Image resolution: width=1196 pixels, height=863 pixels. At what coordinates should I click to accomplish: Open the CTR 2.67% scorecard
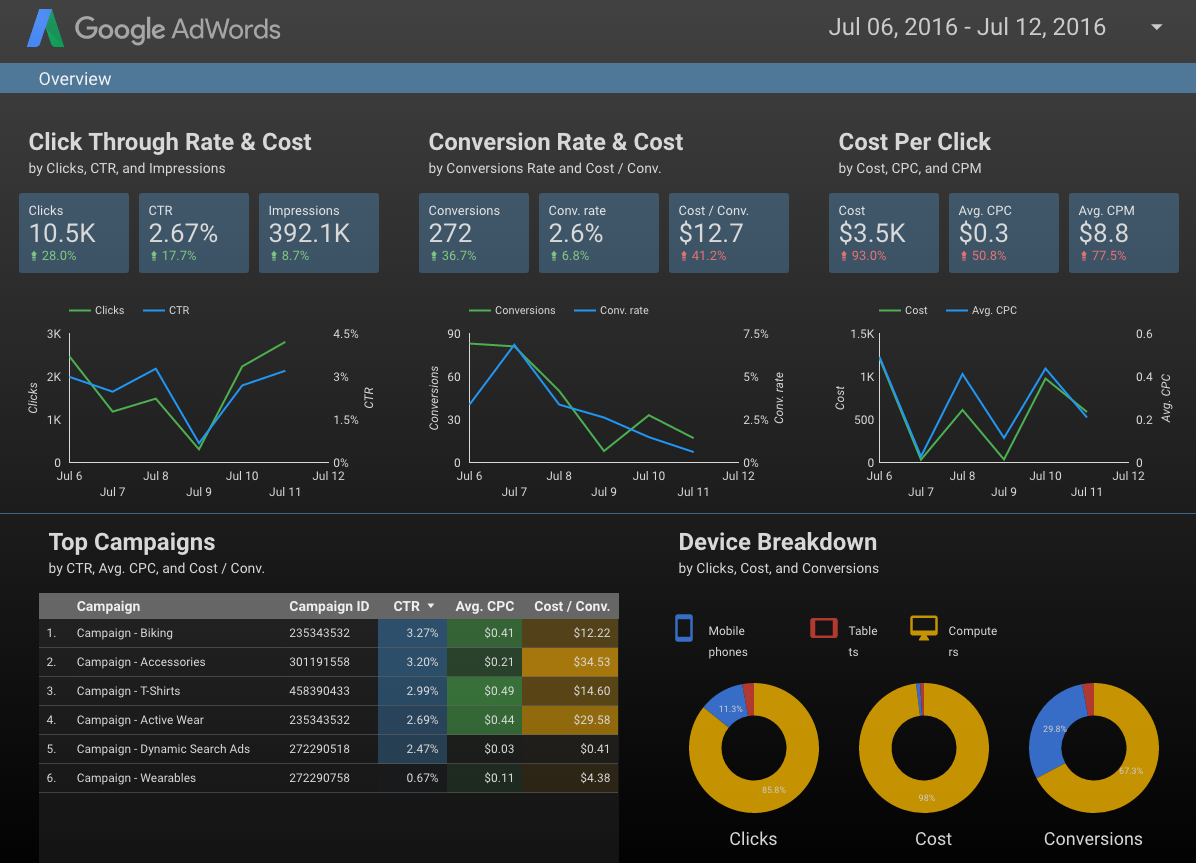tap(194, 233)
